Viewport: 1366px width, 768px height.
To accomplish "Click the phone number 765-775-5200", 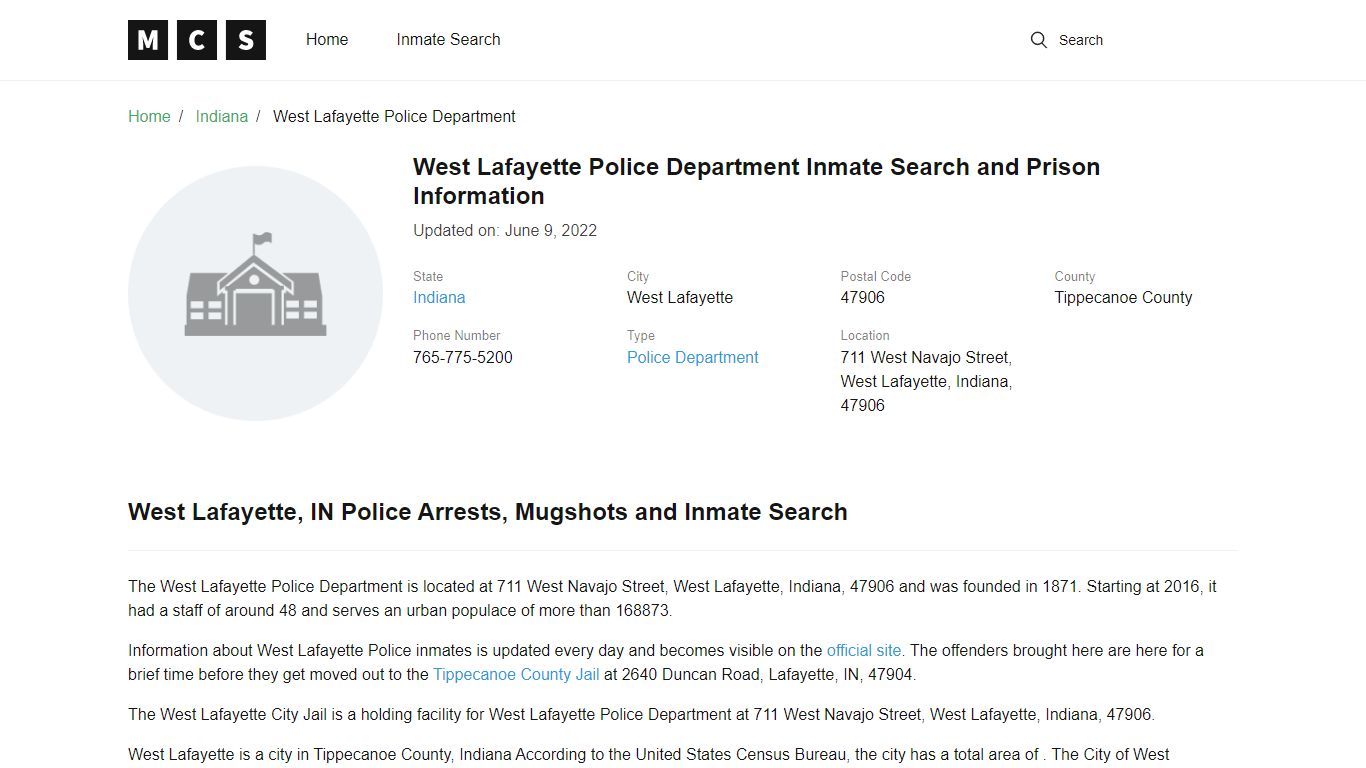I will (x=463, y=357).
